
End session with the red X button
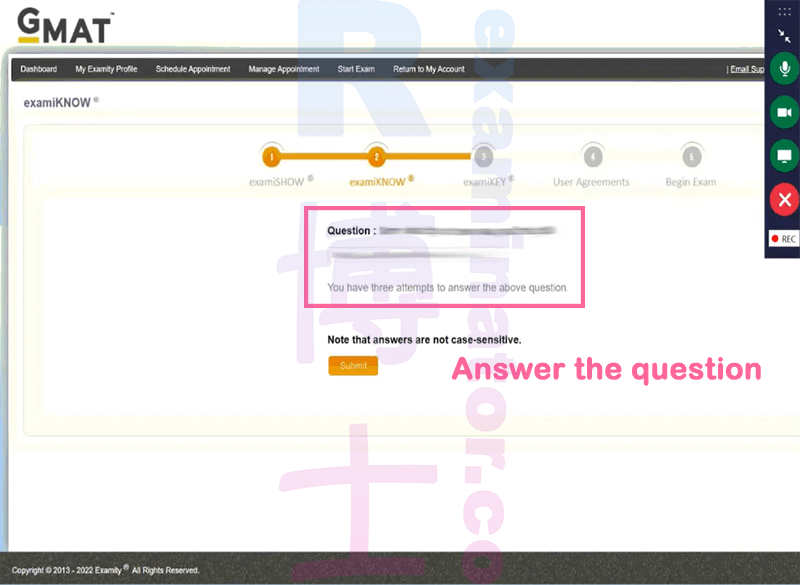point(784,199)
